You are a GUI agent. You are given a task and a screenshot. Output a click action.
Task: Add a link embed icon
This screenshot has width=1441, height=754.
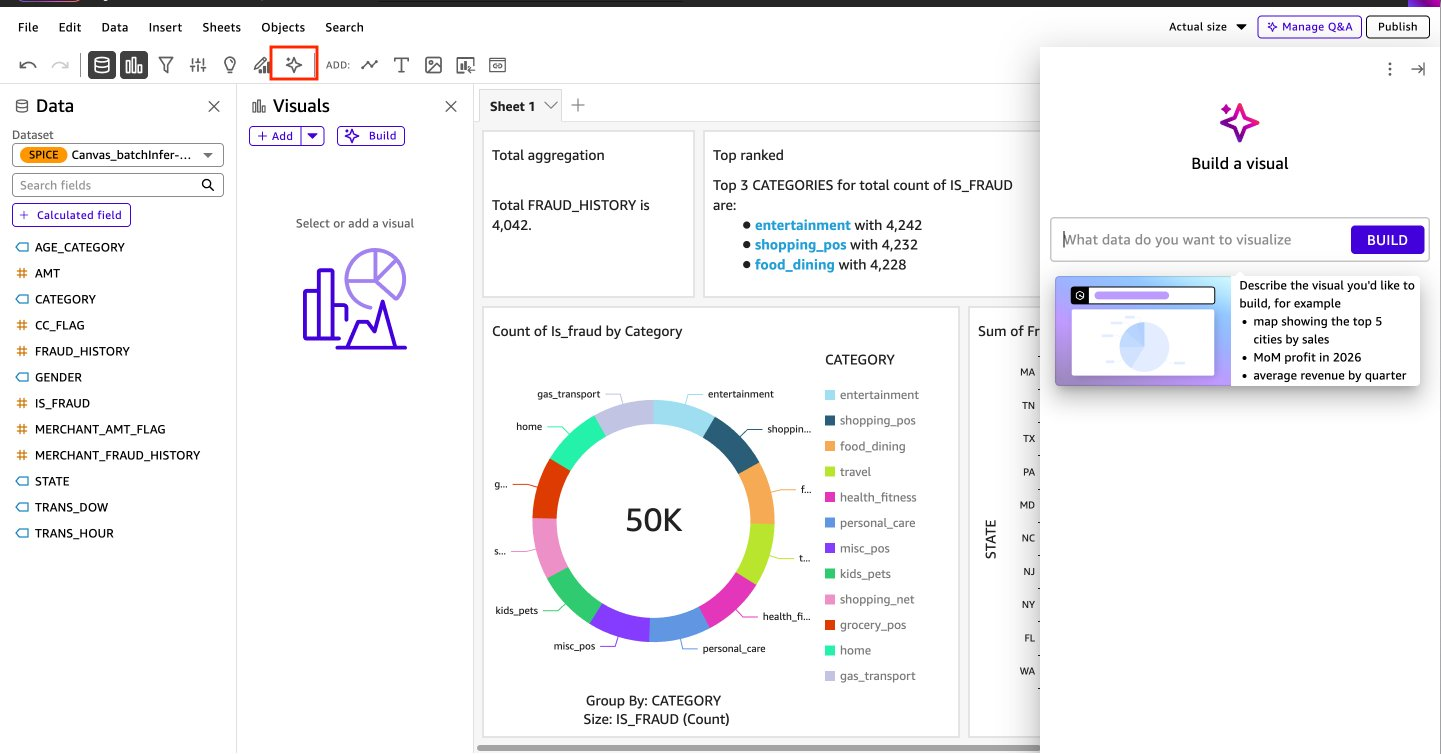tap(497, 65)
